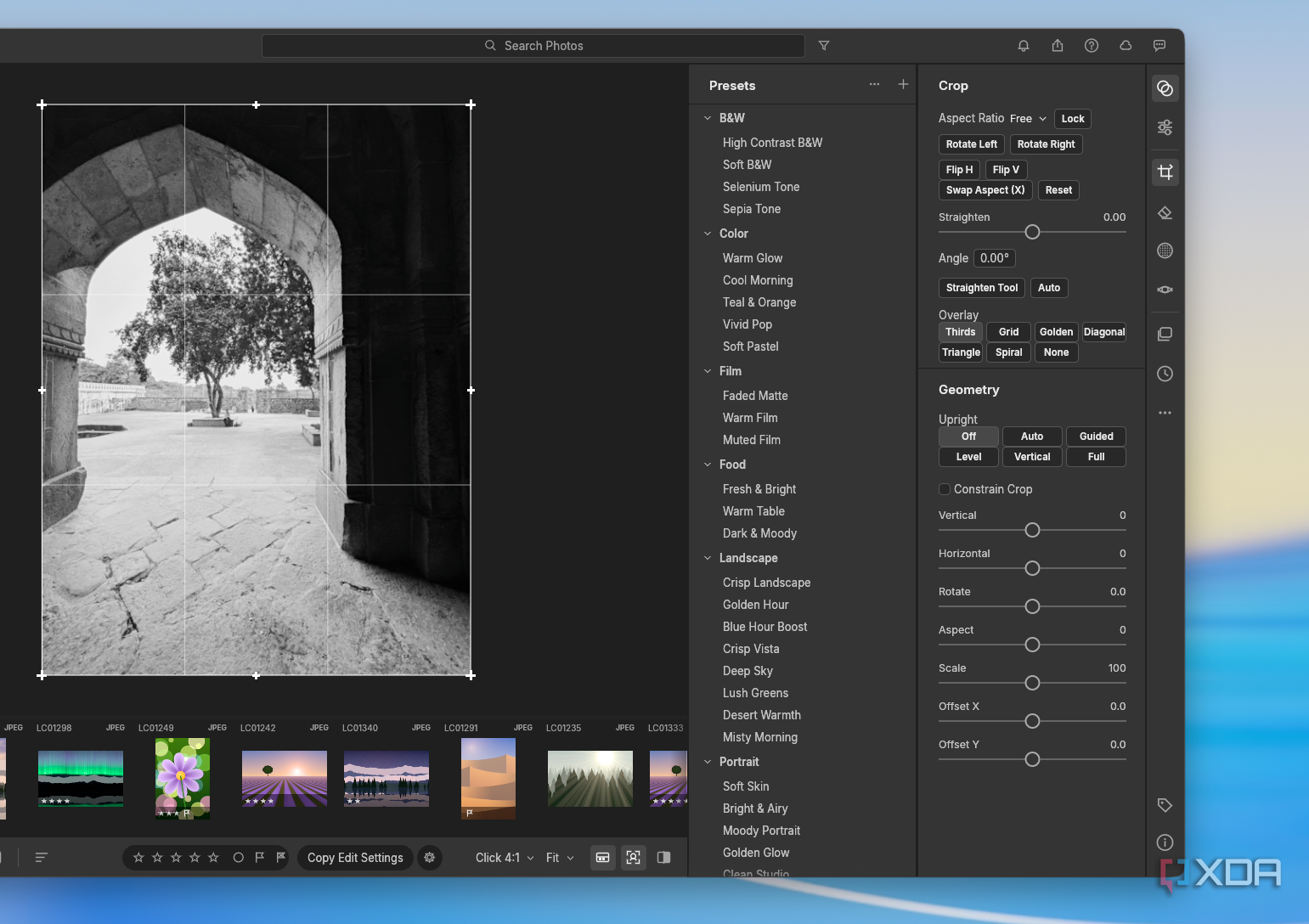Apply the Faded Matte preset
The height and width of the screenshot is (924, 1309).
[x=755, y=396]
